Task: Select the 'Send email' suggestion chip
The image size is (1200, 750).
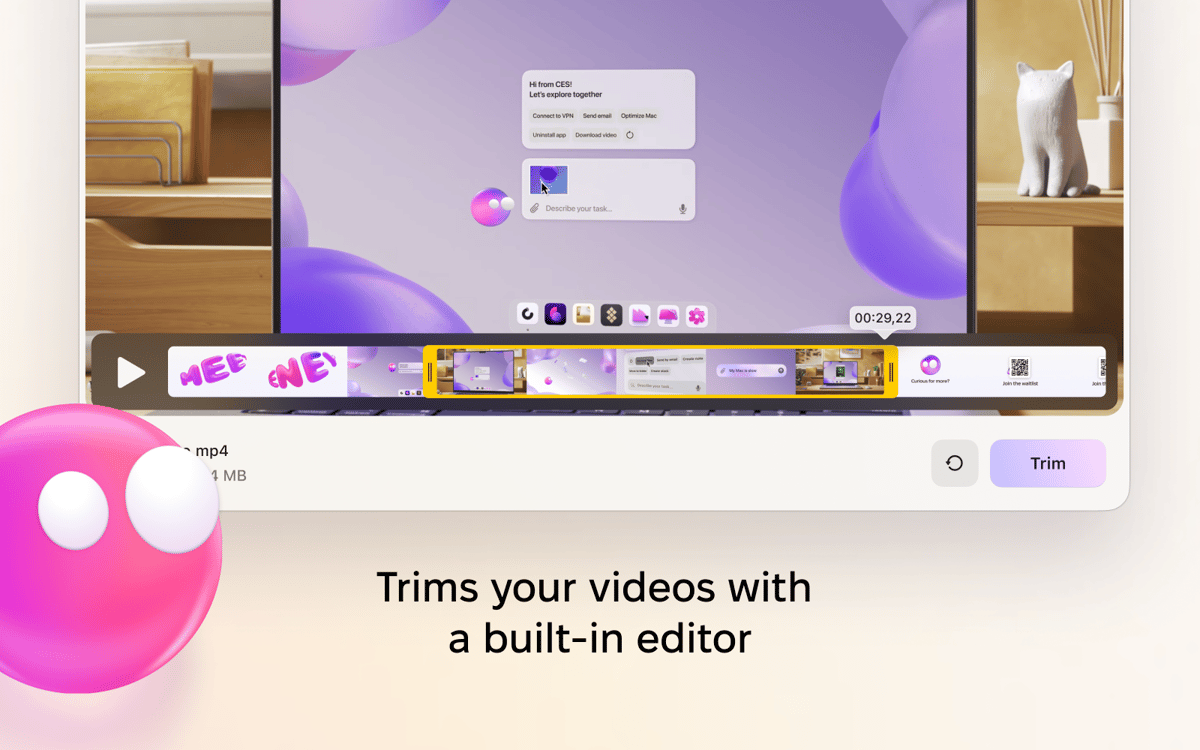Action: tap(597, 116)
